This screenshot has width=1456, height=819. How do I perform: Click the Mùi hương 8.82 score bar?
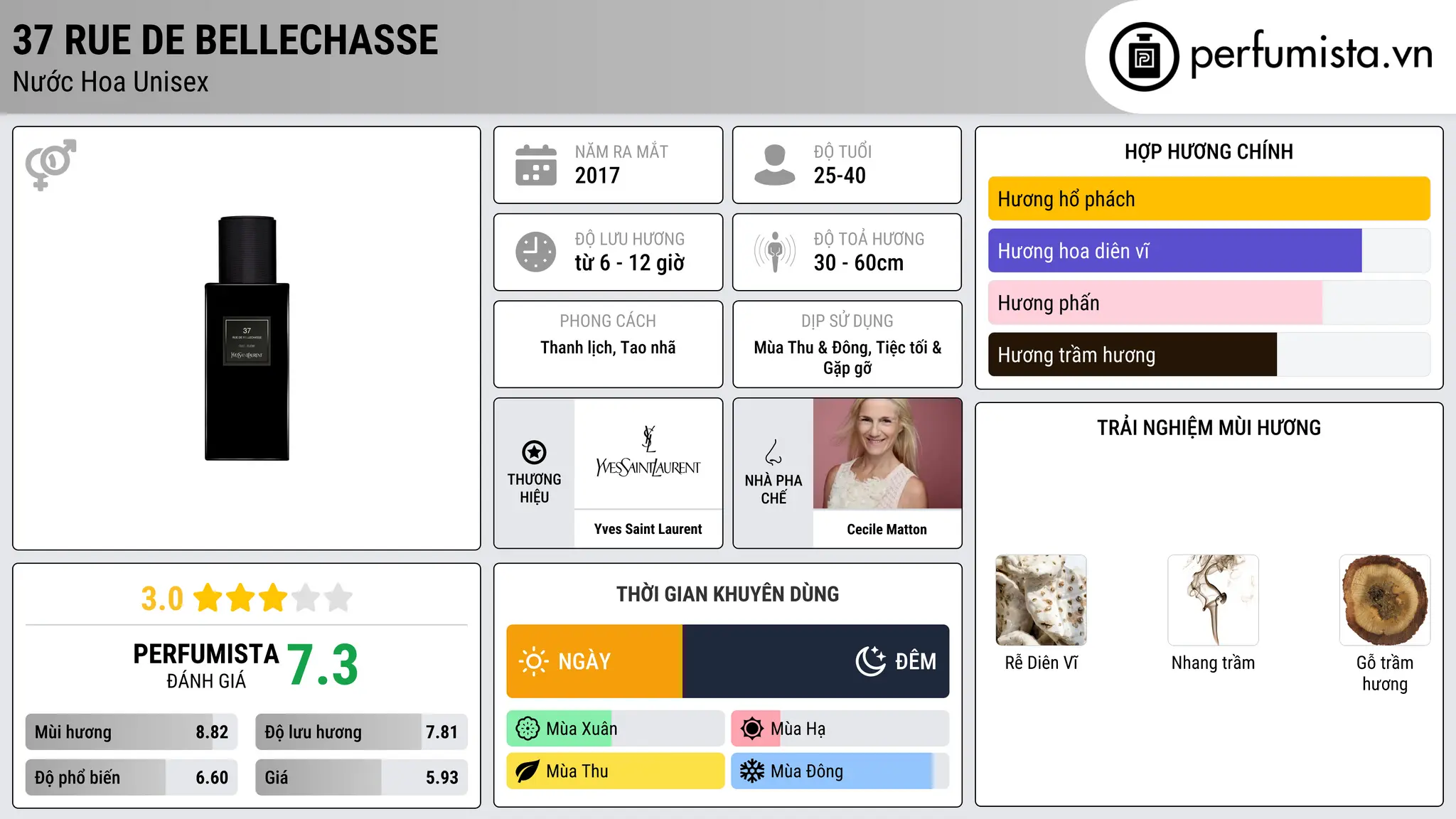132,732
